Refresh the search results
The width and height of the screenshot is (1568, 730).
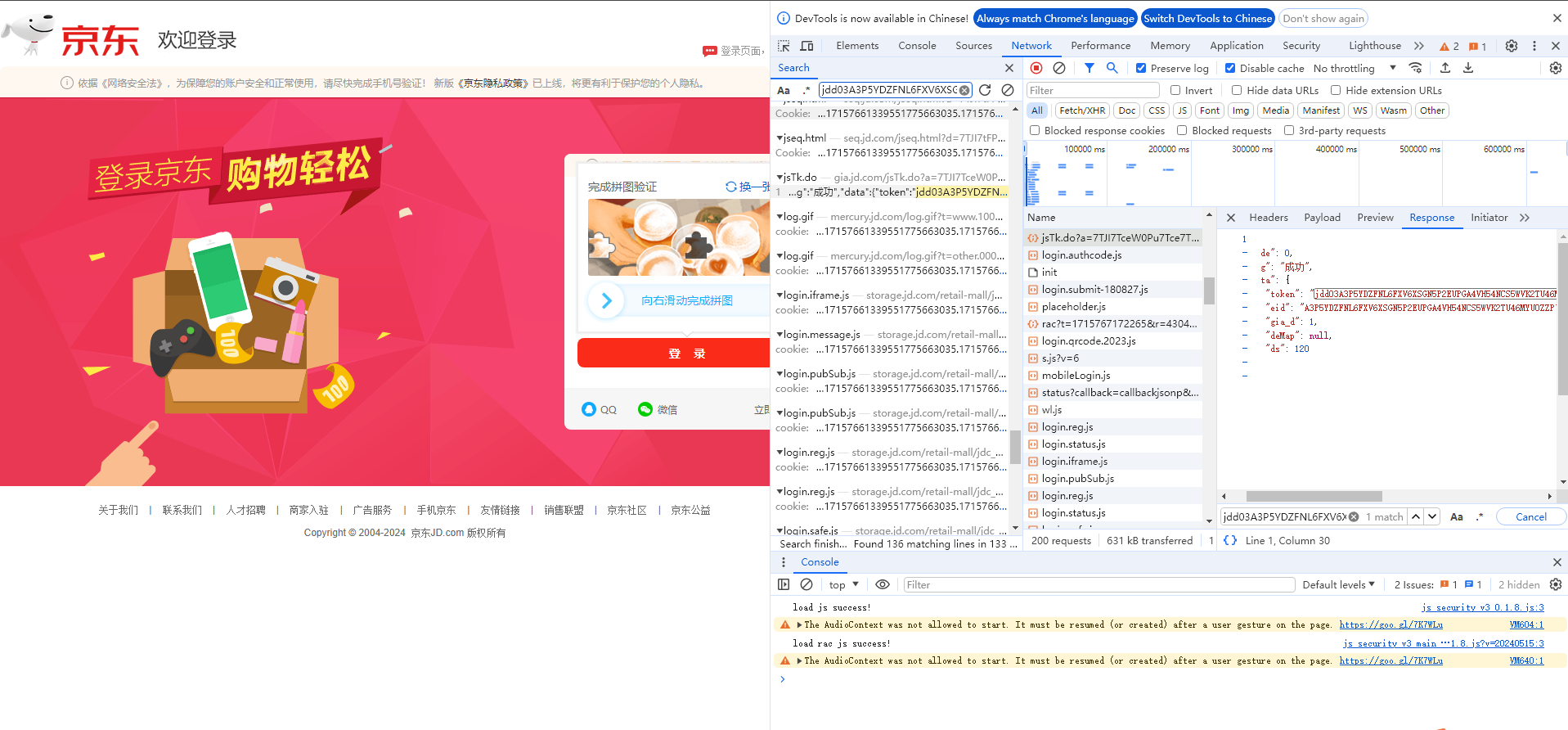(x=985, y=90)
